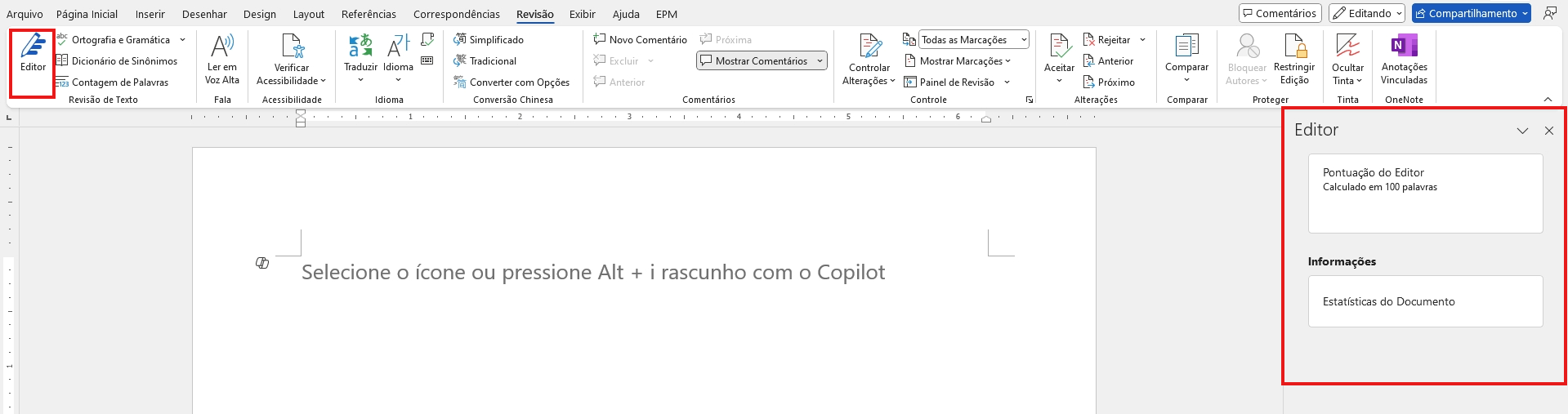Open Comparar documents menu
The height and width of the screenshot is (414, 1568).
coord(1186,59)
